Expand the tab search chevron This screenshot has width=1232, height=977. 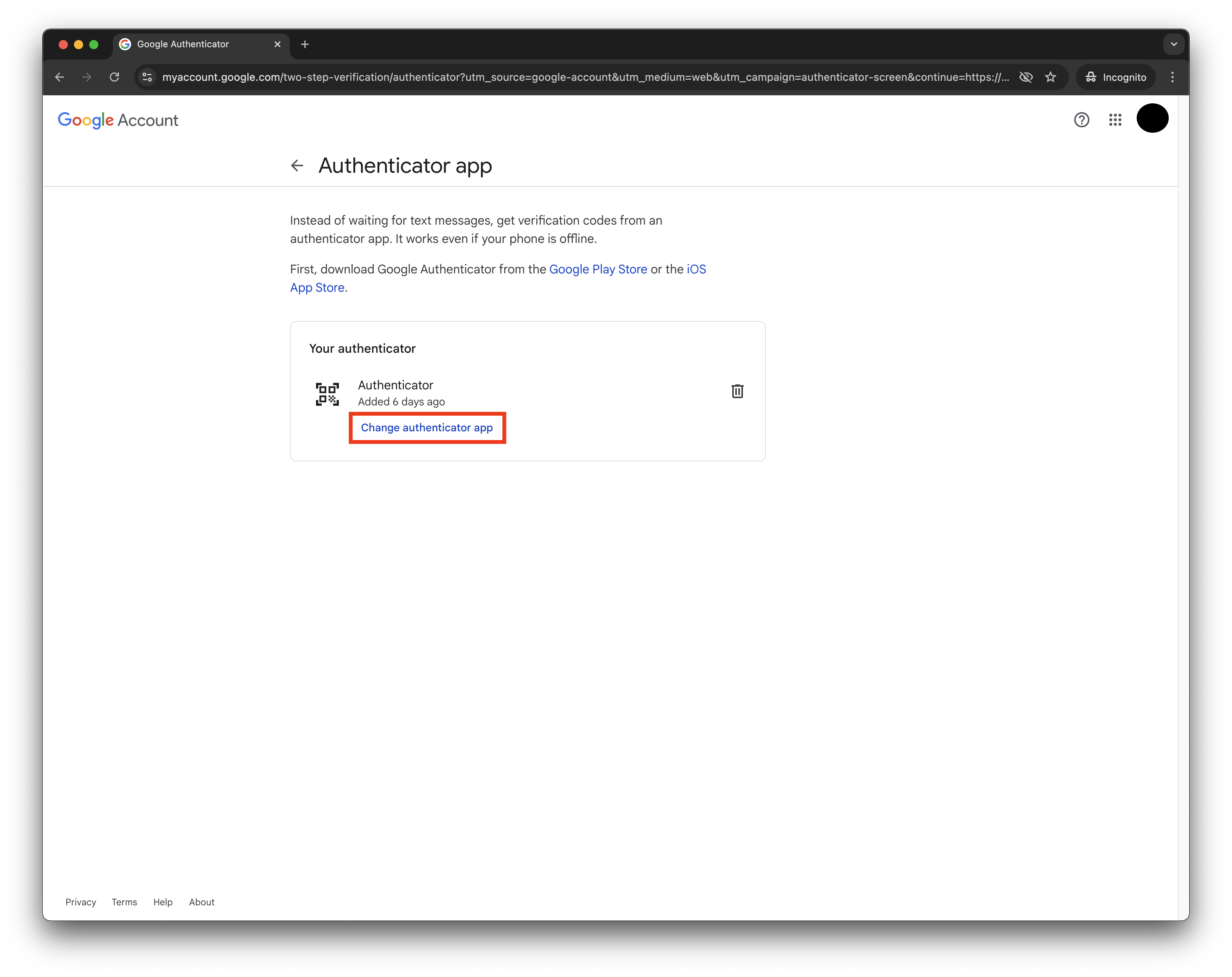point(1174,44)
